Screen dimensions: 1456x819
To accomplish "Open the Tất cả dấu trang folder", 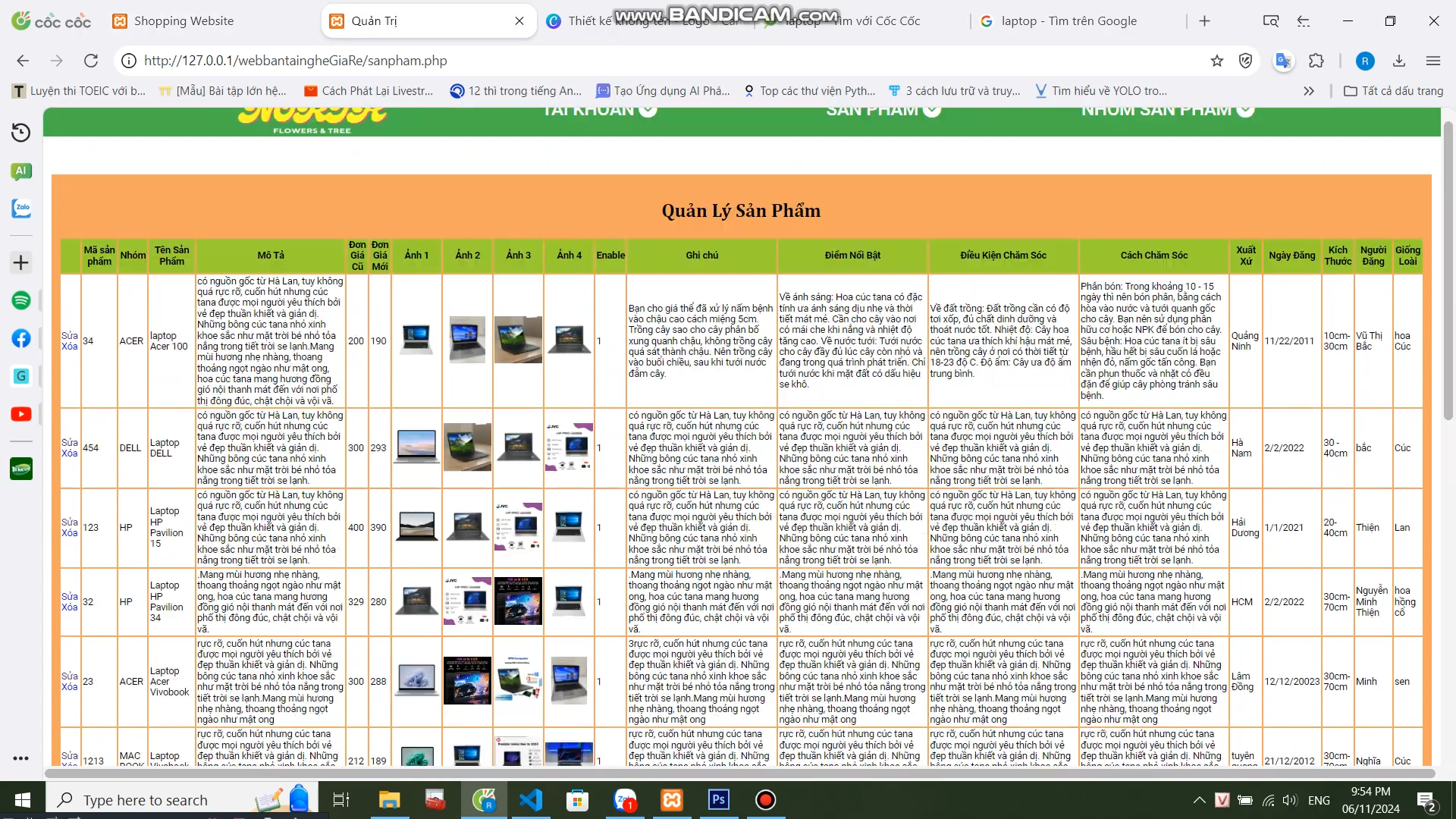I will tap(1394, 91).
